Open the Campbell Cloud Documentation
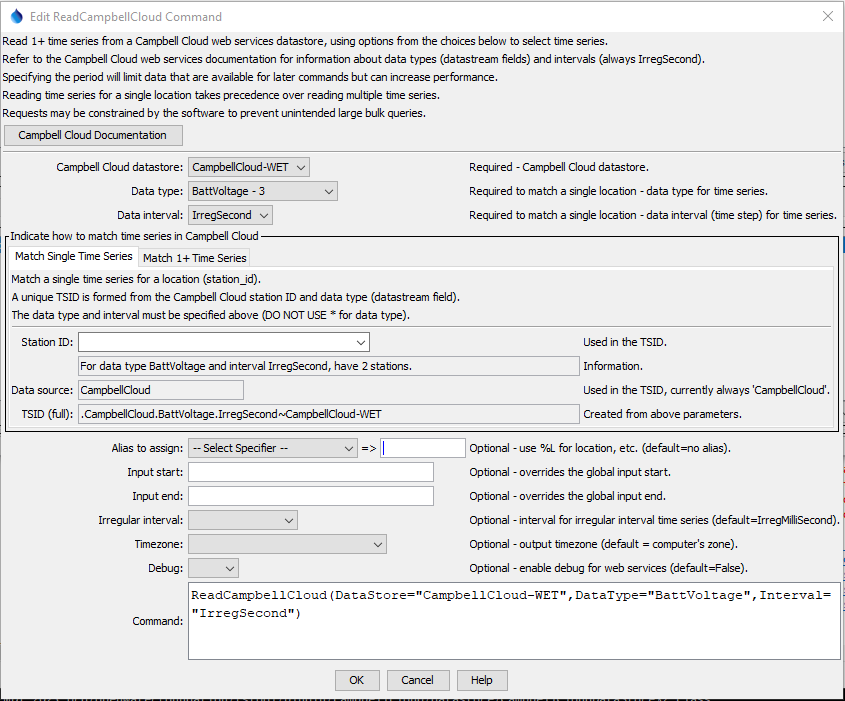 click(x=93, y=135)
